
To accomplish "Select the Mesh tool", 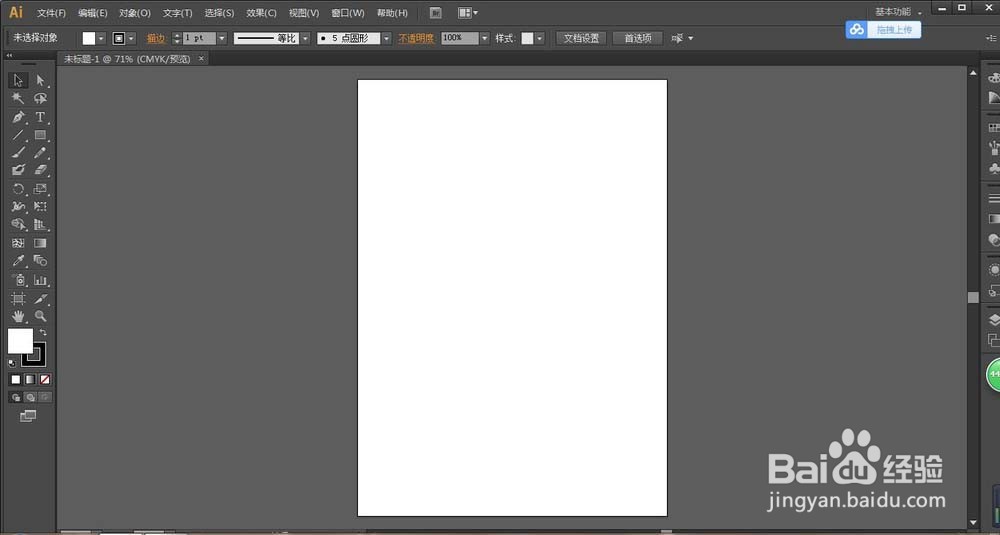I will [x=18, y=243].
